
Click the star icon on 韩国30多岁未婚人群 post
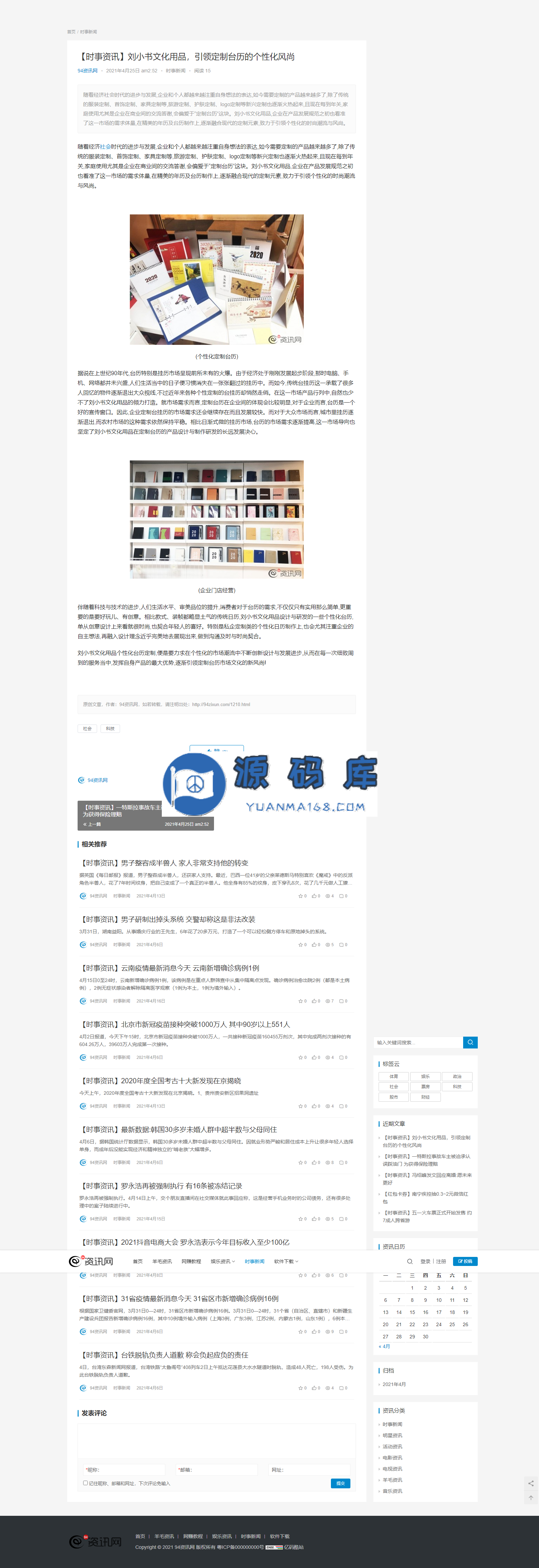pyautogui.click(x=300, y=1163)
